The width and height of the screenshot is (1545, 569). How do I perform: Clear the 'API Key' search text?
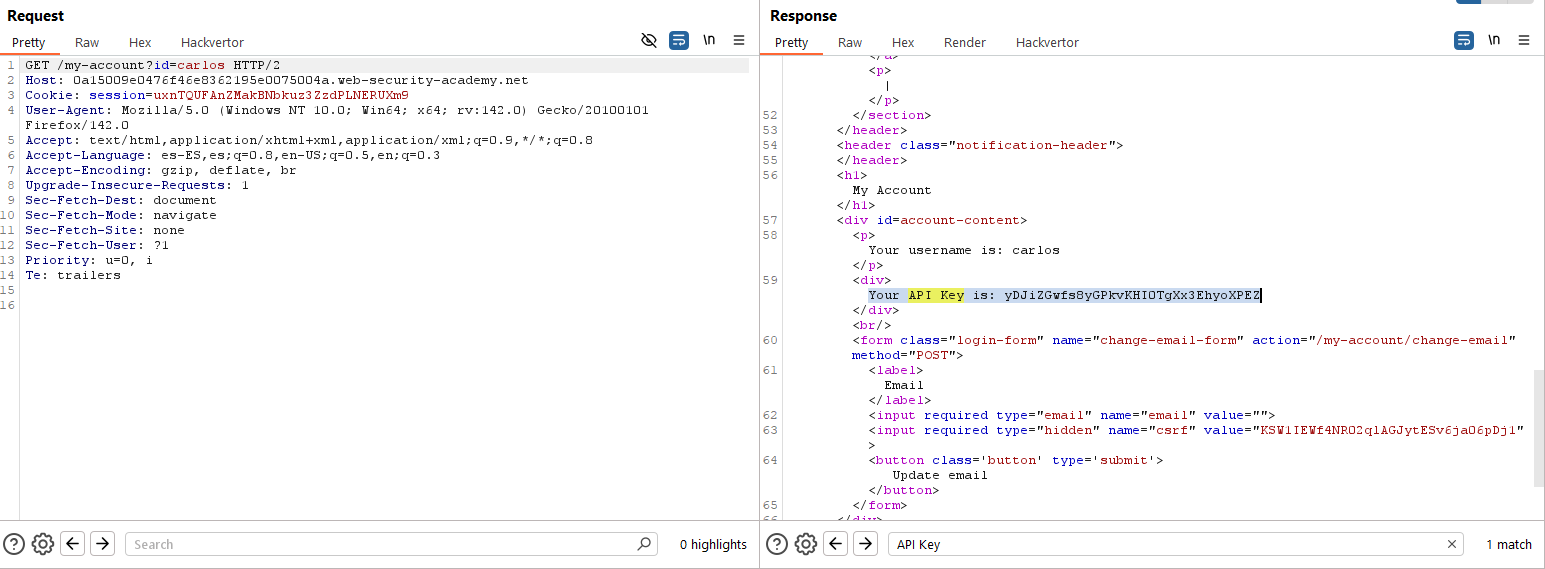coord(1452,544)
